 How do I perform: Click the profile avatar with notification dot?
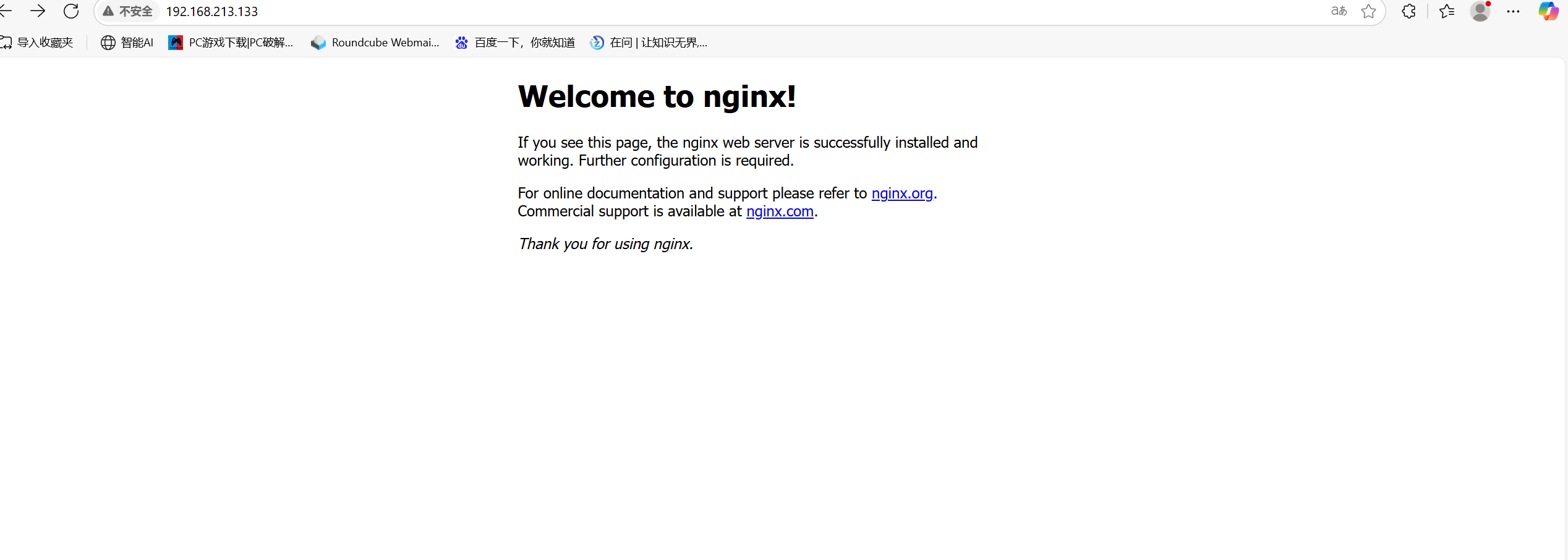(x=1480, y=11)
